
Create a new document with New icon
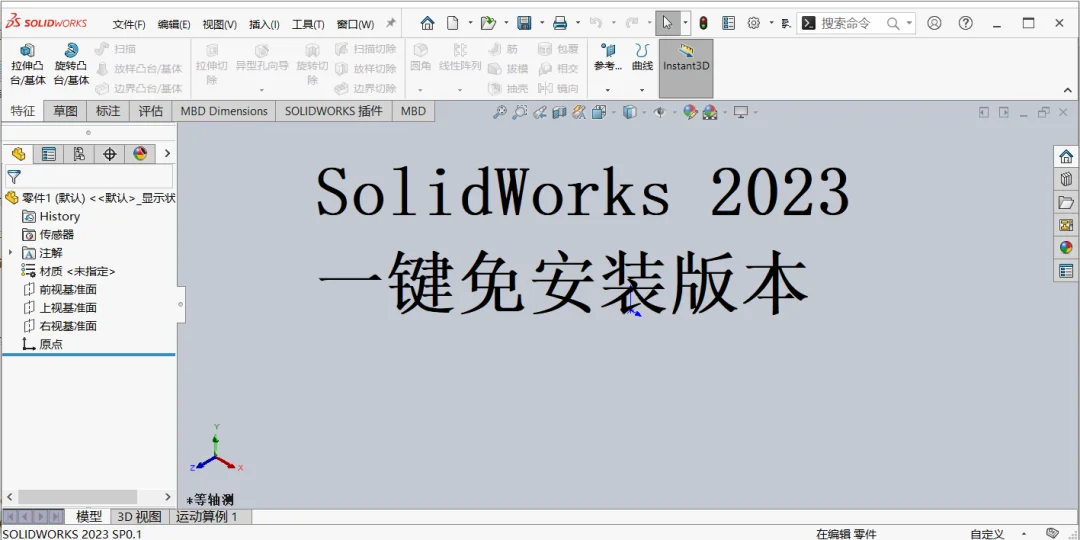(453, 23)
